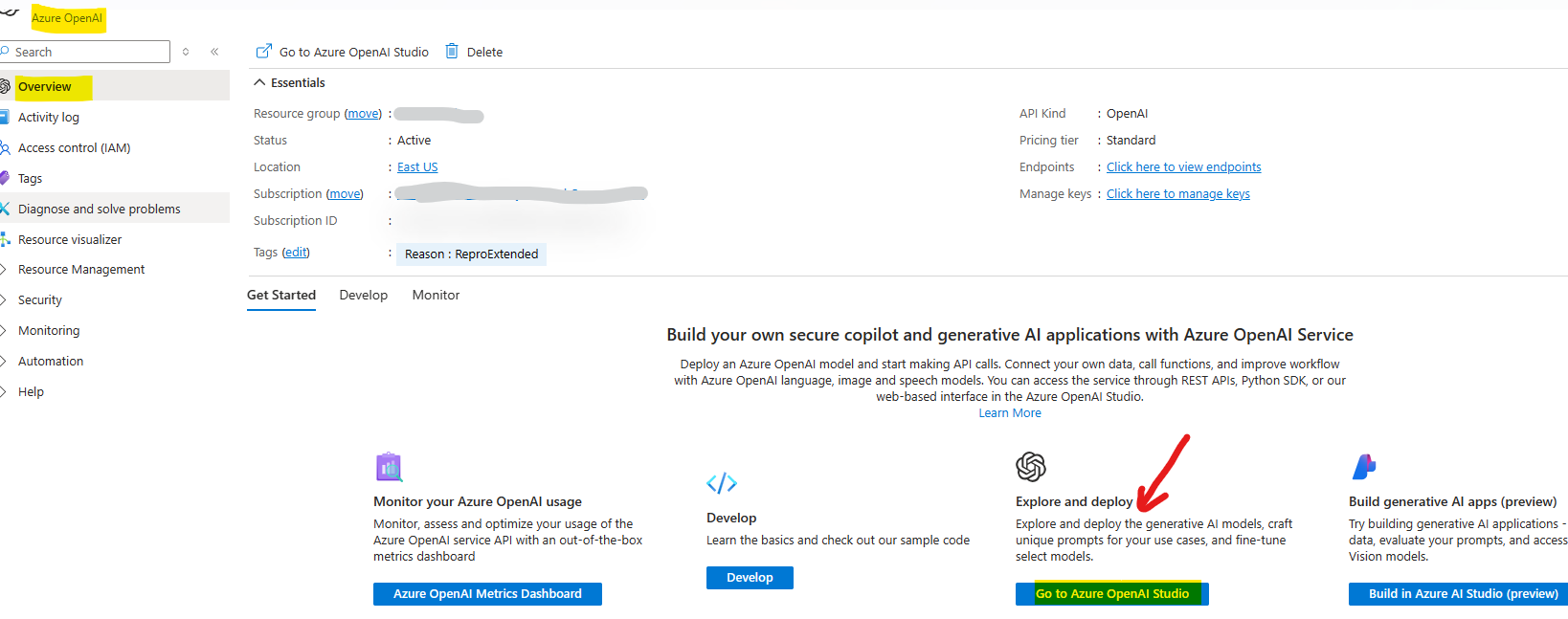
Task: Click the Azure AI Studio logo icon
Action: [x=1364, y=467]
